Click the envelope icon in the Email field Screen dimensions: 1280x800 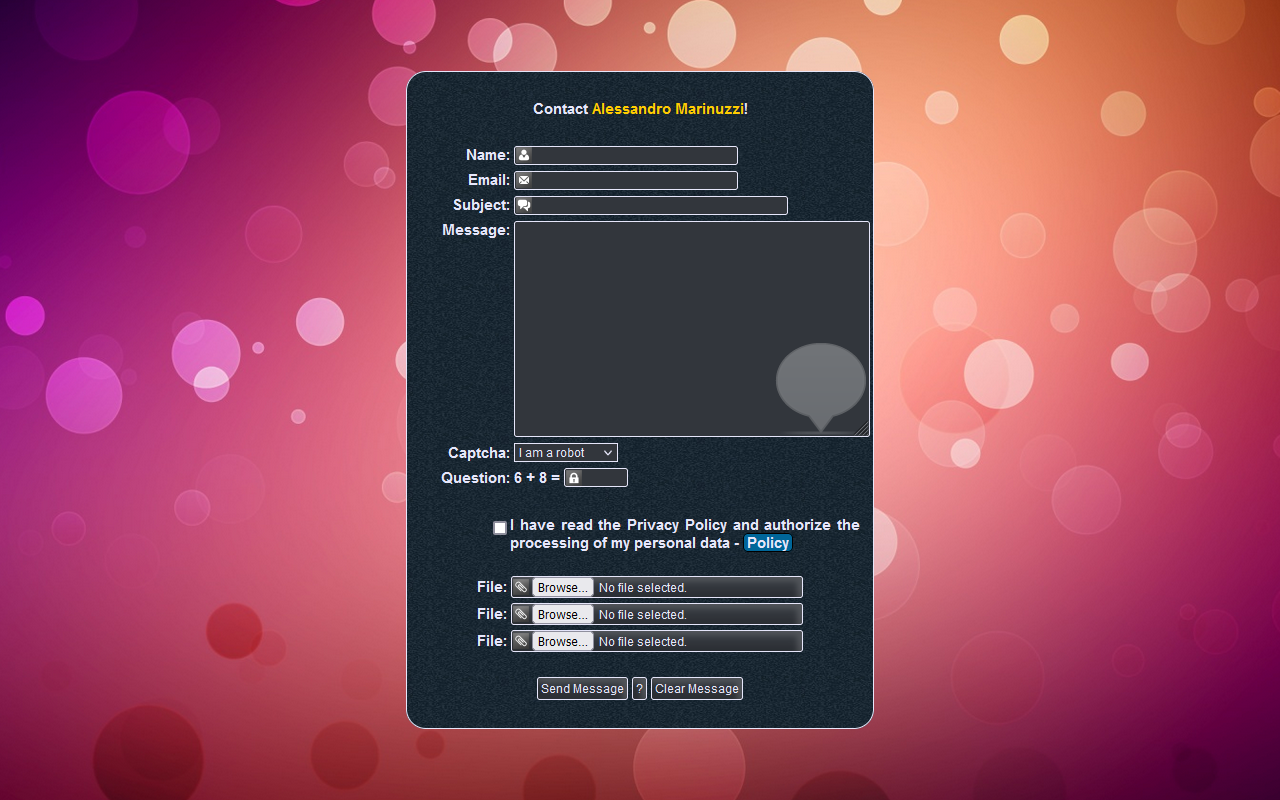point(524,180)
